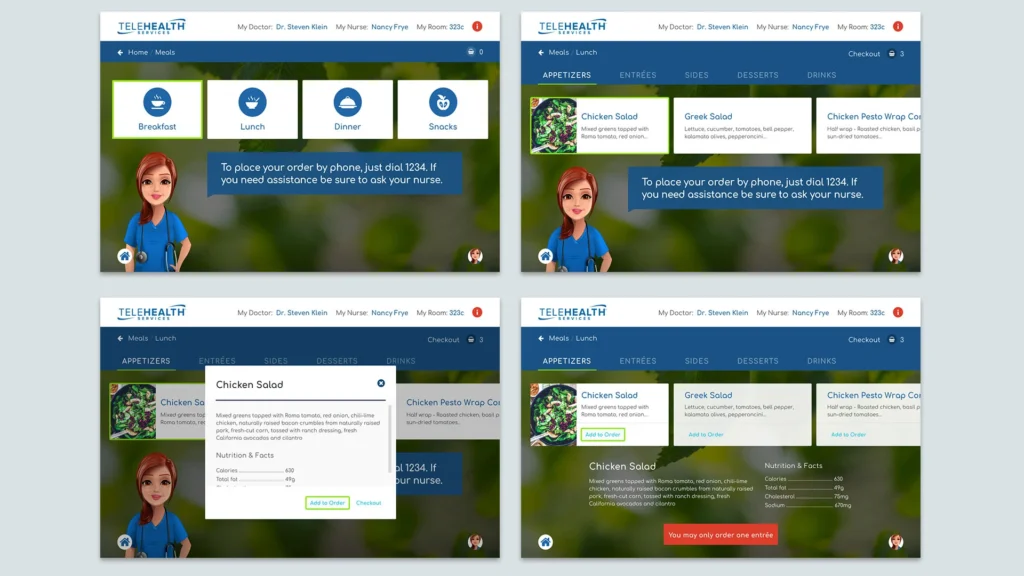Close the Chicken Salad popup with X
Viewport: 1024px width, 576px height.
point(381,383)
